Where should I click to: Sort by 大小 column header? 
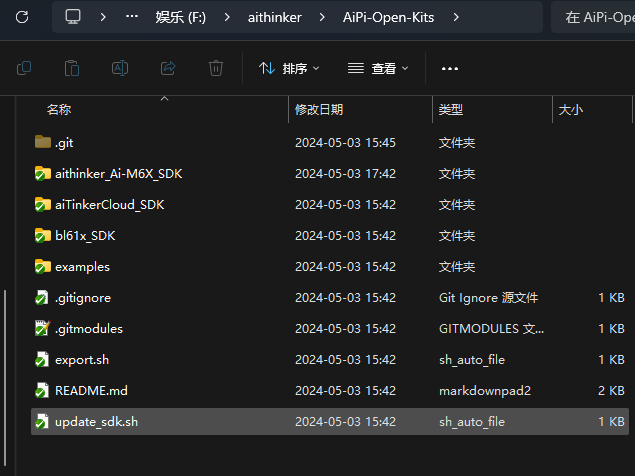(x=571, y=109)
